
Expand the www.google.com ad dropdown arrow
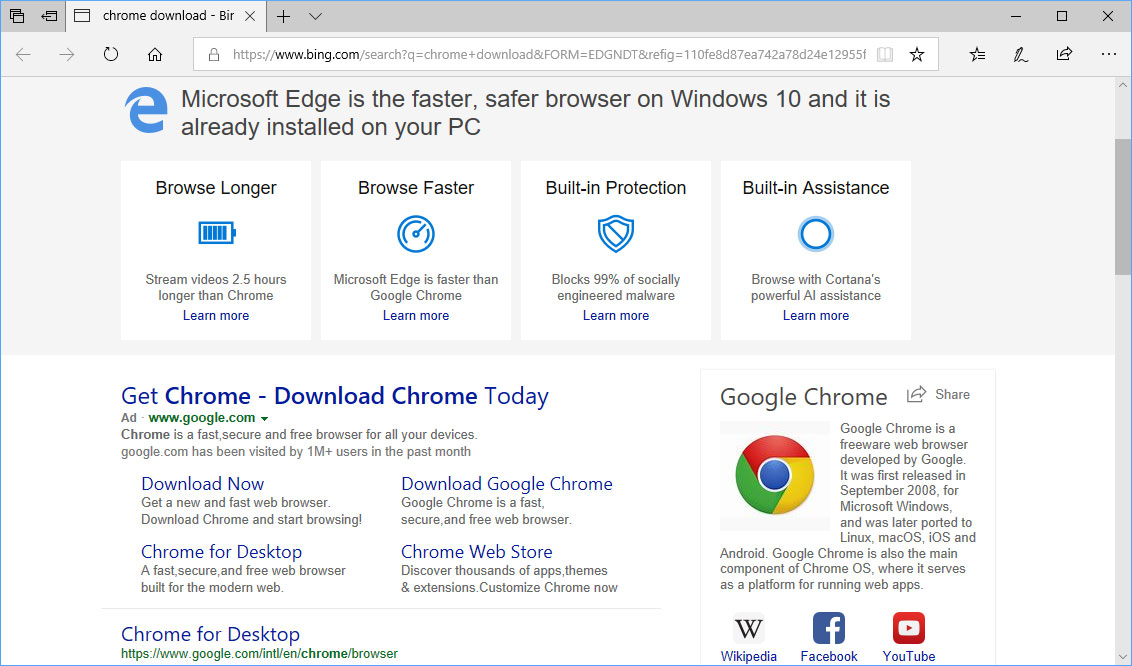[x=264, y=419]
